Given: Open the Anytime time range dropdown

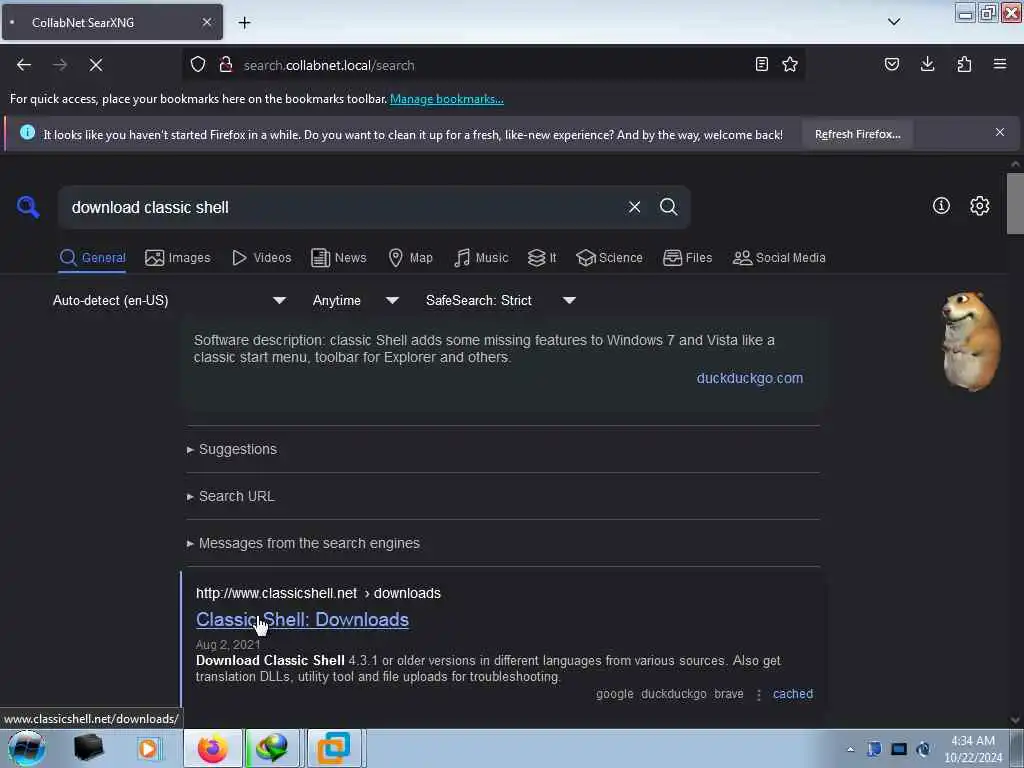Looking at the screenshot, I should point(355,300).
